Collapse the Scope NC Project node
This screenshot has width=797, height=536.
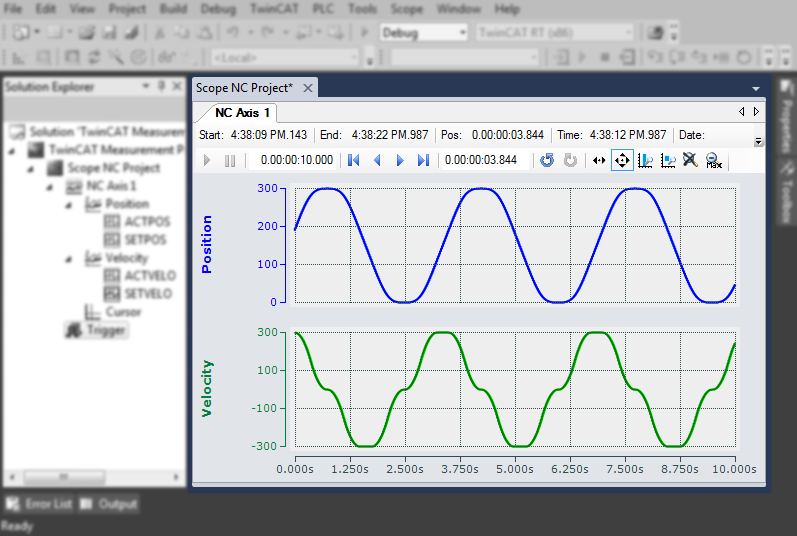(x=31, y=169)
